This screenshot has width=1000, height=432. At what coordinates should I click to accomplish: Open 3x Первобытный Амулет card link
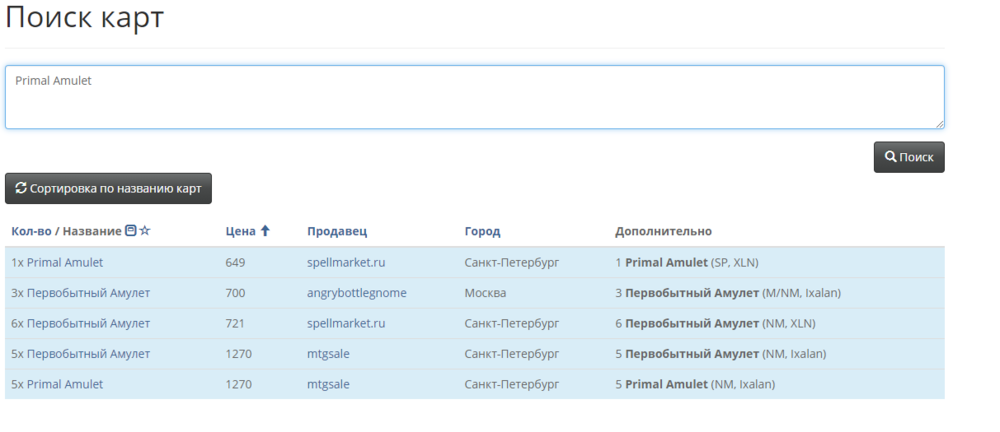[80, 293]
